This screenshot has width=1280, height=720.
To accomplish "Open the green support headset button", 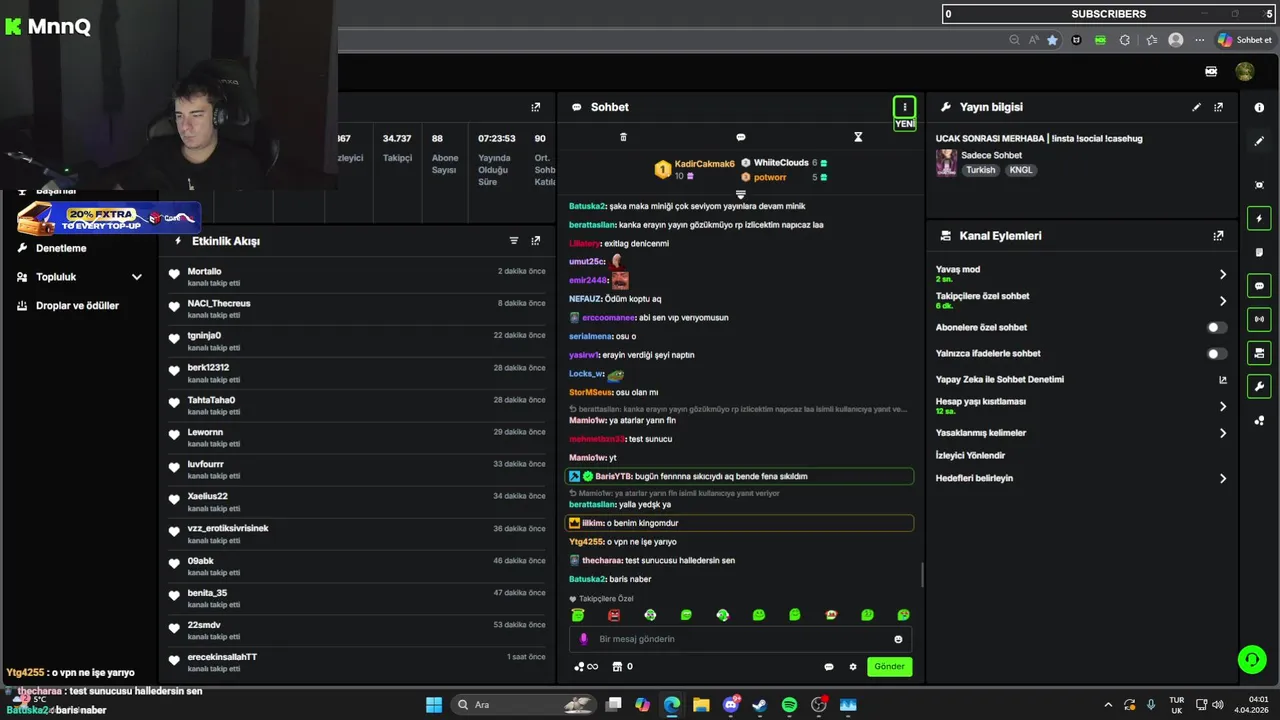I will click(1252, 659).
